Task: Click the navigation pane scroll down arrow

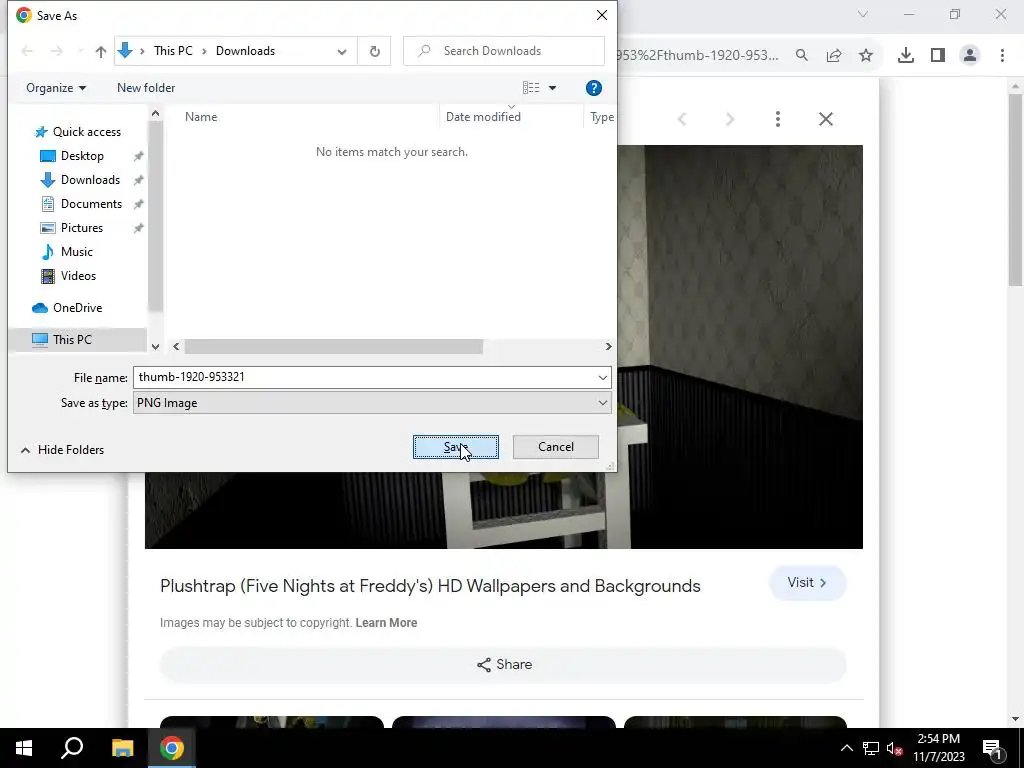Action: pyautogui.click(x=155, y=346)
